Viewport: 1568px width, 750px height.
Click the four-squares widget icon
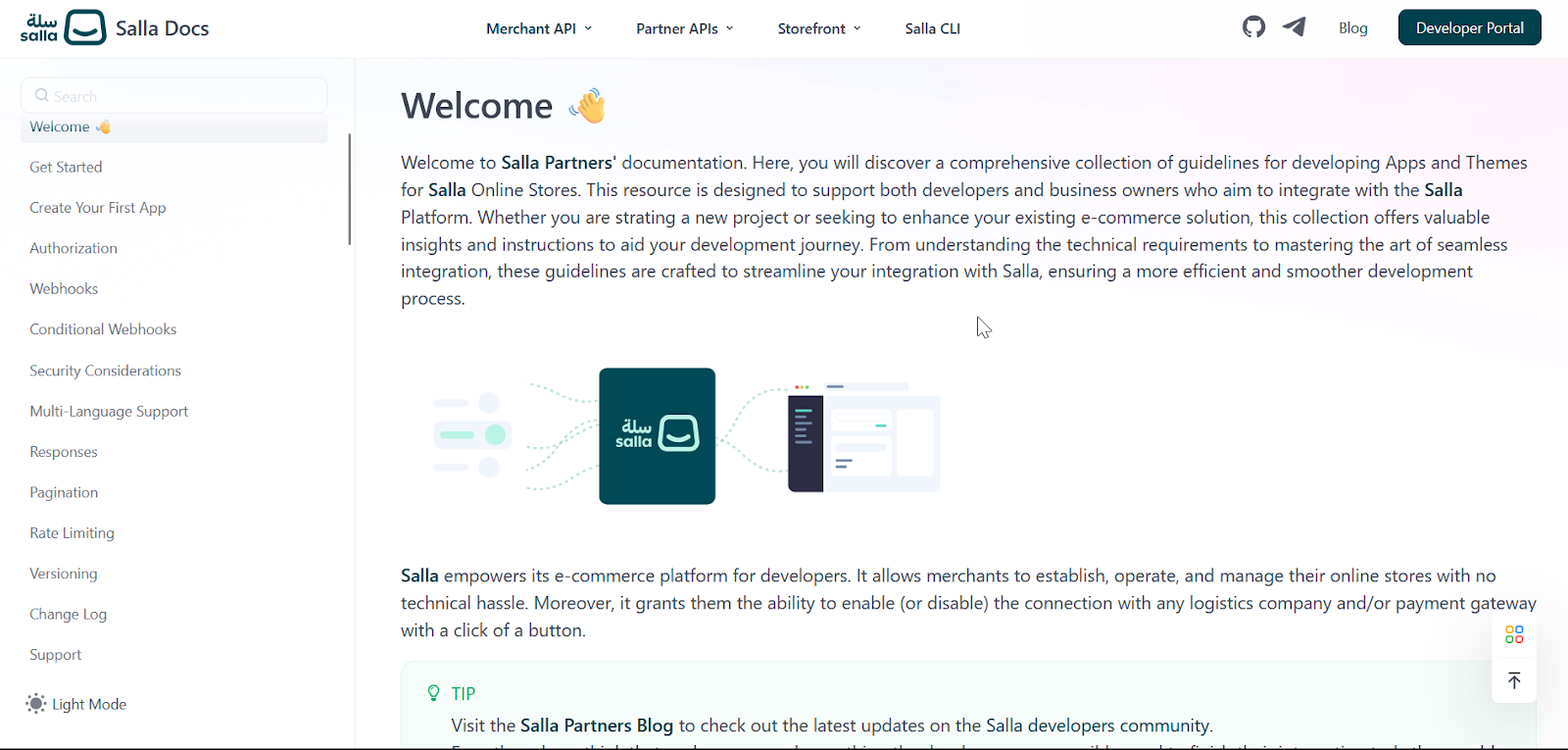[x=1514, y=635]
